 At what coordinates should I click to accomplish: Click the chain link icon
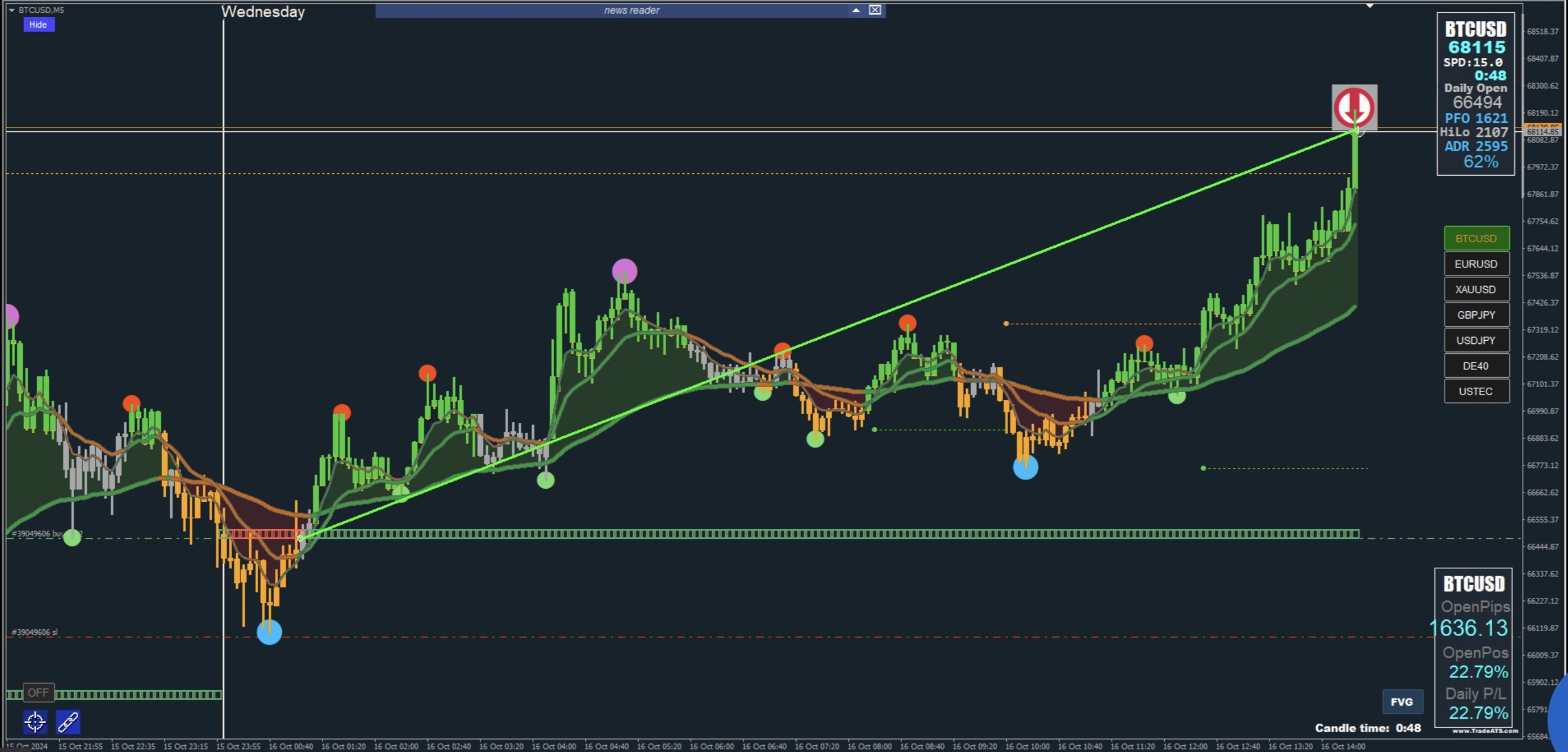(x=68, y=722)
